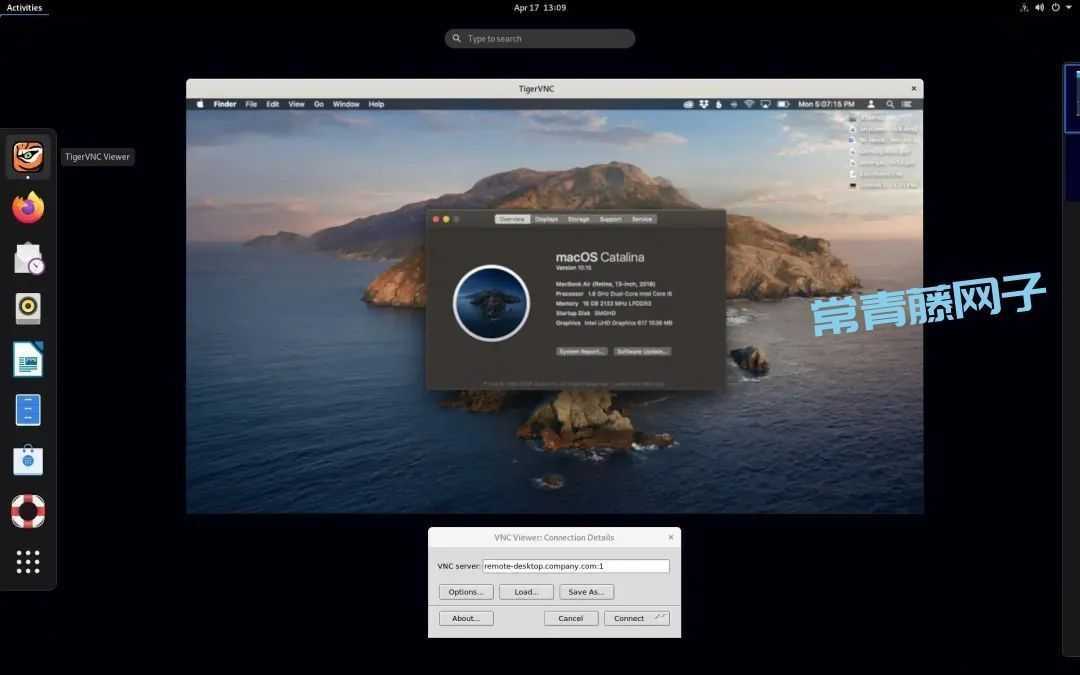The image size is (1080, 675).
Task: Open the Finder menu in remote desktop
Action: (225, 104)
